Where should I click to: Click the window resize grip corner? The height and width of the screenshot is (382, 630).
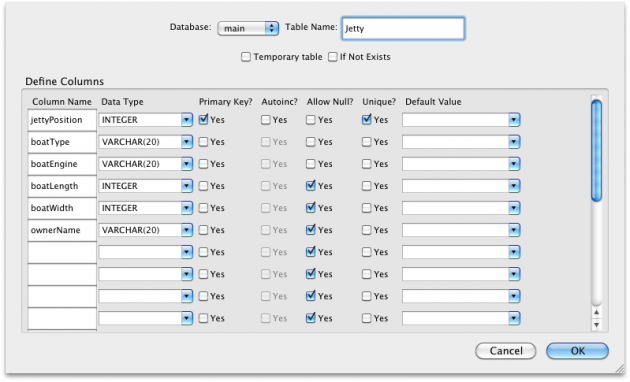(619, 369)
